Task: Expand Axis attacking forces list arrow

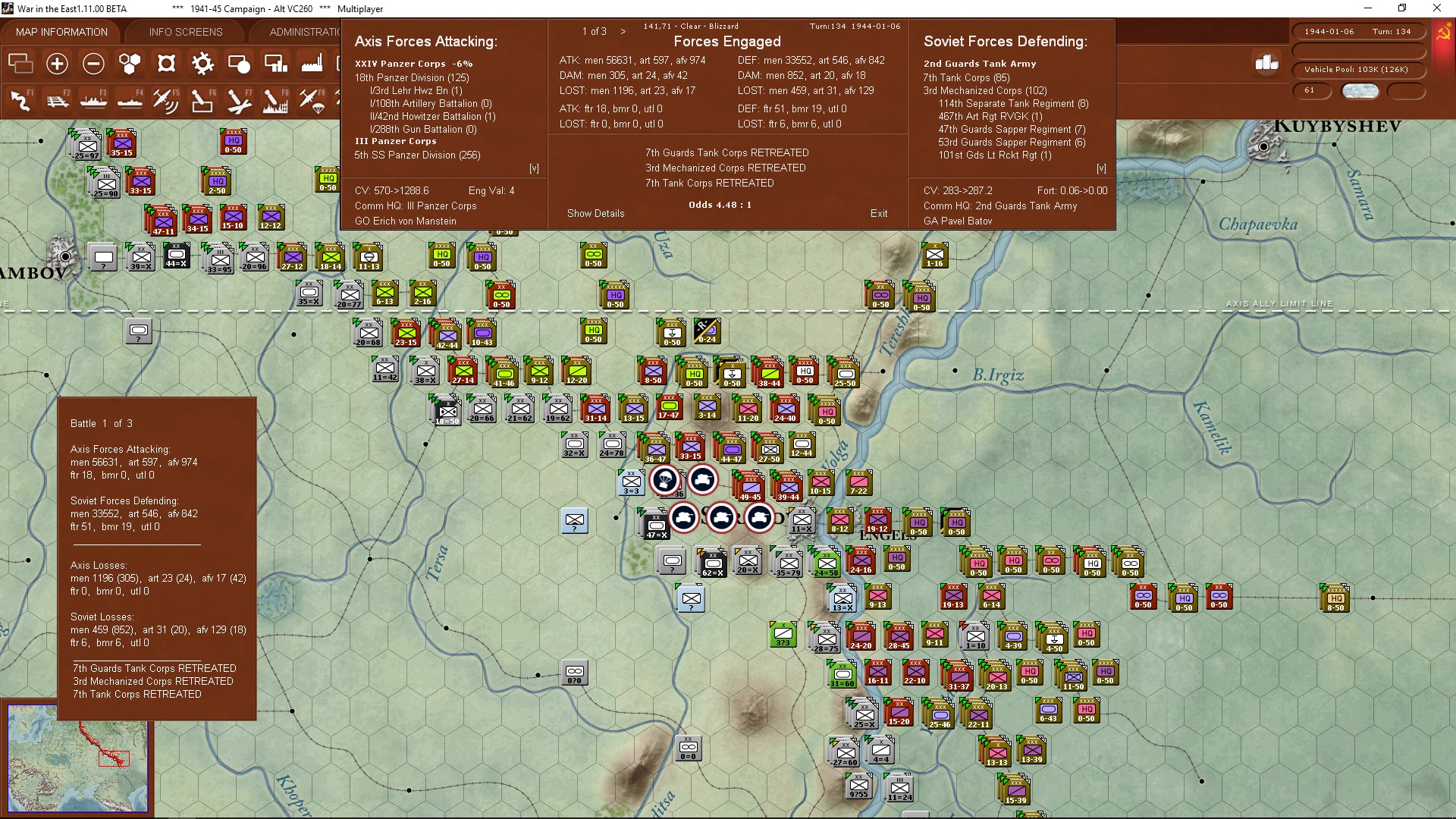Action: [534, 168]
